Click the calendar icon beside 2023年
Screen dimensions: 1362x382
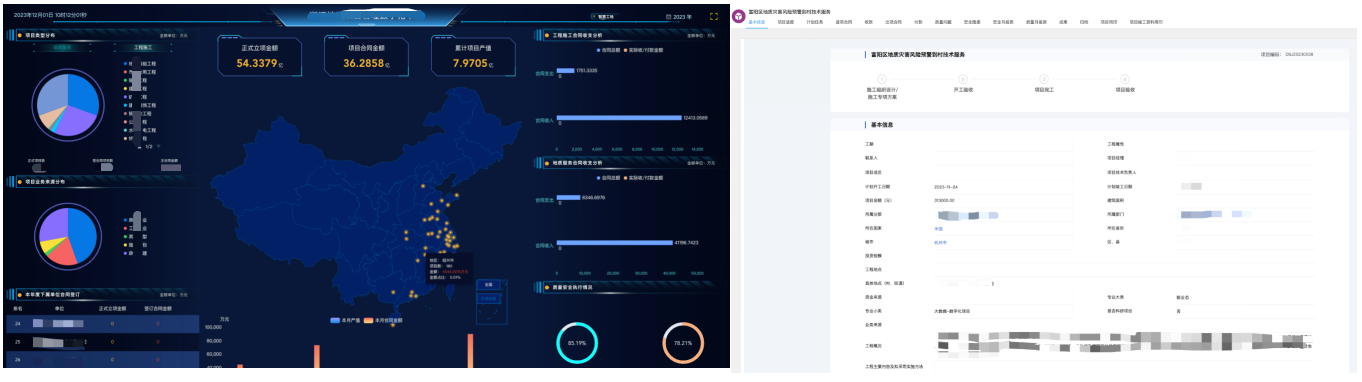(x=667, y=17)
